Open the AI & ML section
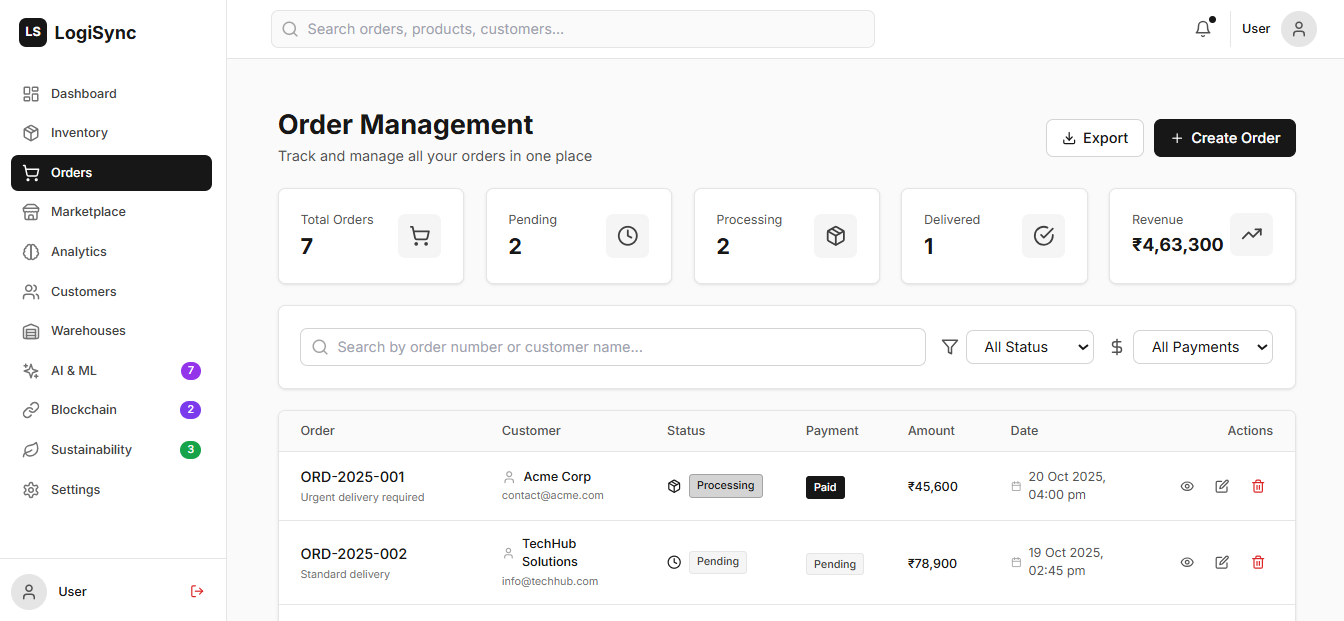 [x=74, y=371]
